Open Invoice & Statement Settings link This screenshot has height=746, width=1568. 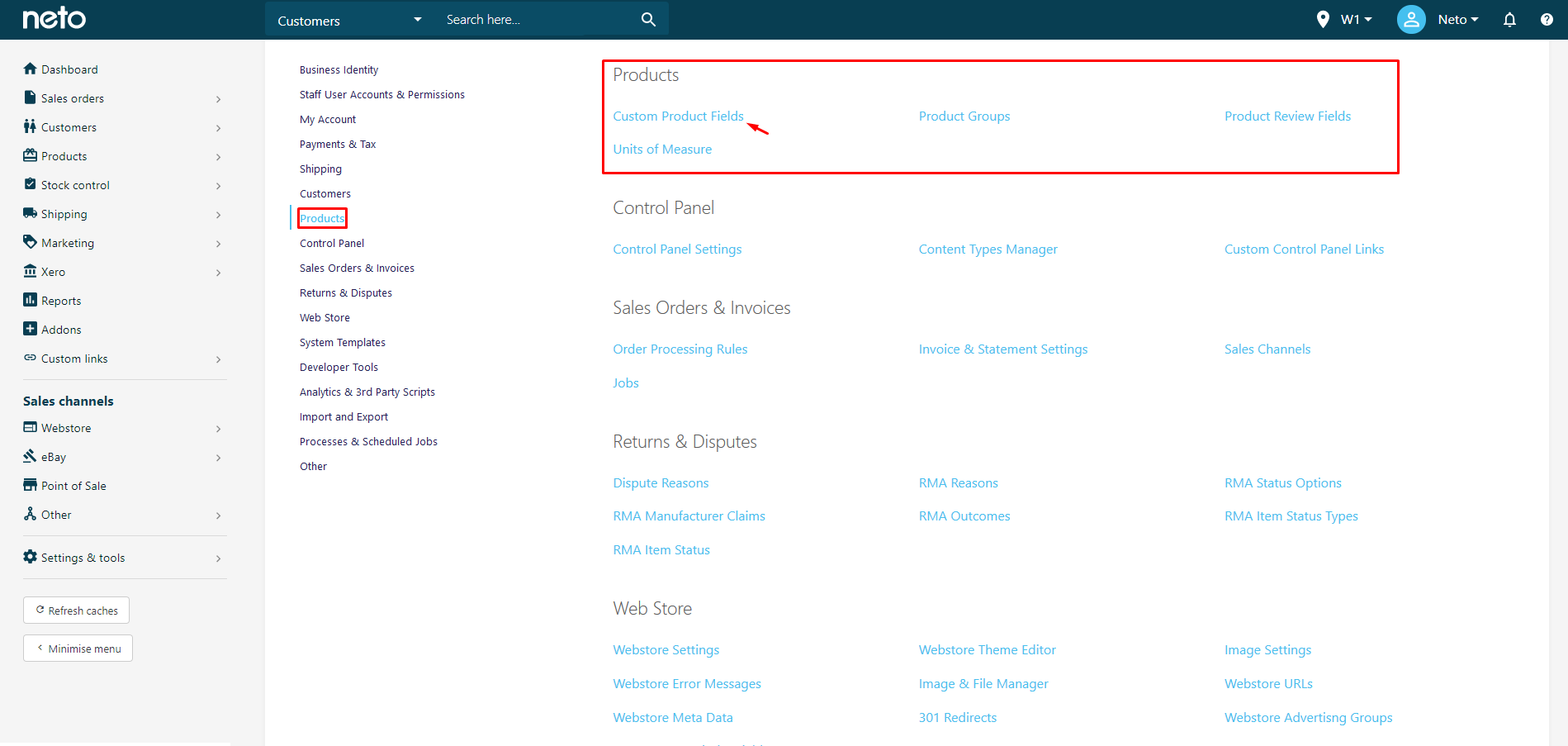[x=1003, y=349]
